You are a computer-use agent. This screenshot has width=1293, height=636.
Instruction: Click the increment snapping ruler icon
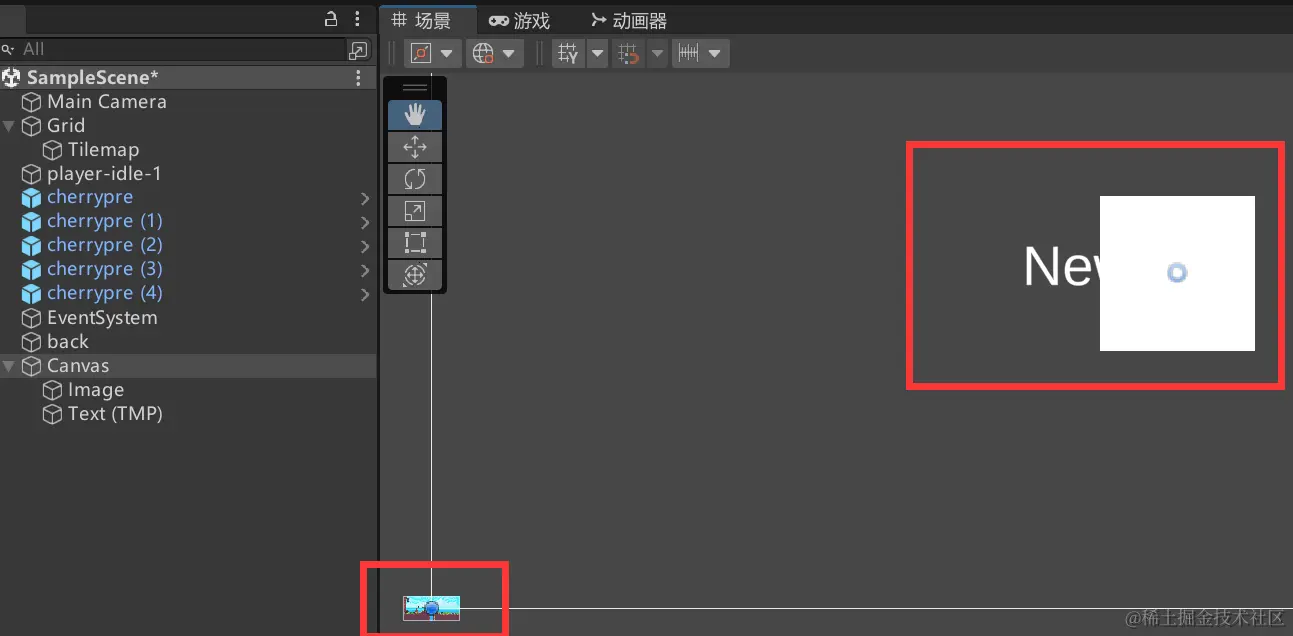(688, 53)
